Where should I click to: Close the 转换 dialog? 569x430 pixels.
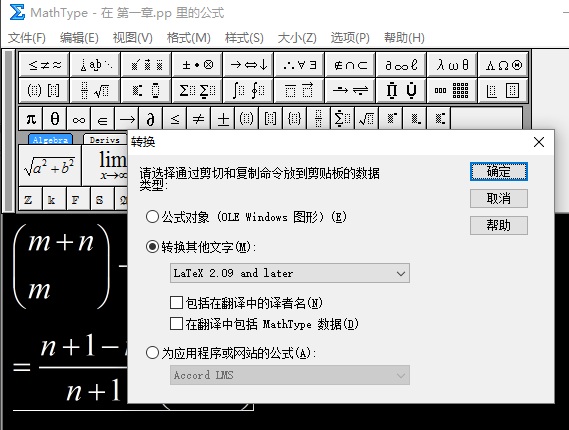pyautogui.click(x=539, y=142)
